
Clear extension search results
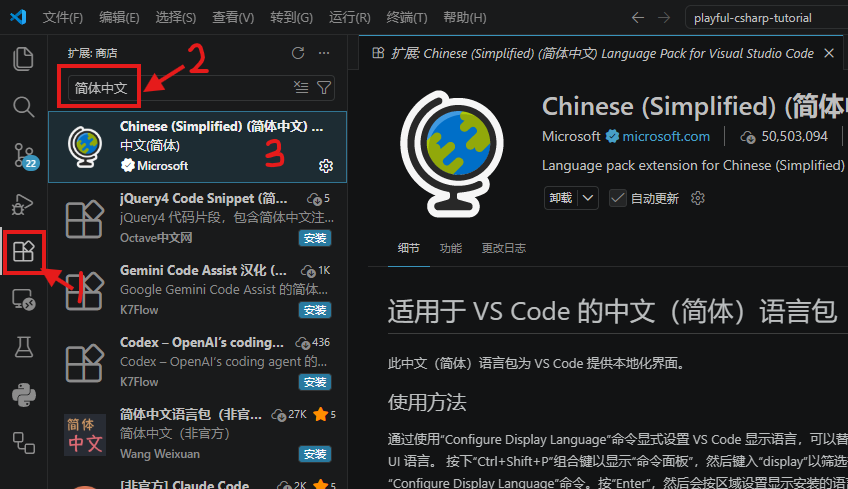pyautogui.click(x=301, y=87)
